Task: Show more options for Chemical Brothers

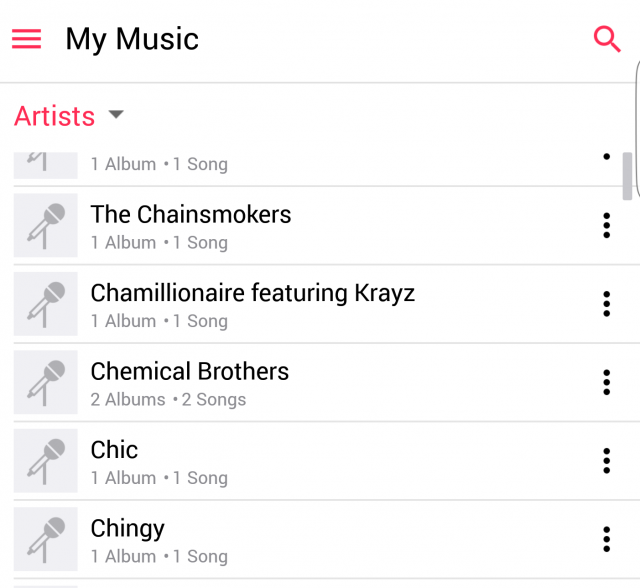Action: pos(606,382)
